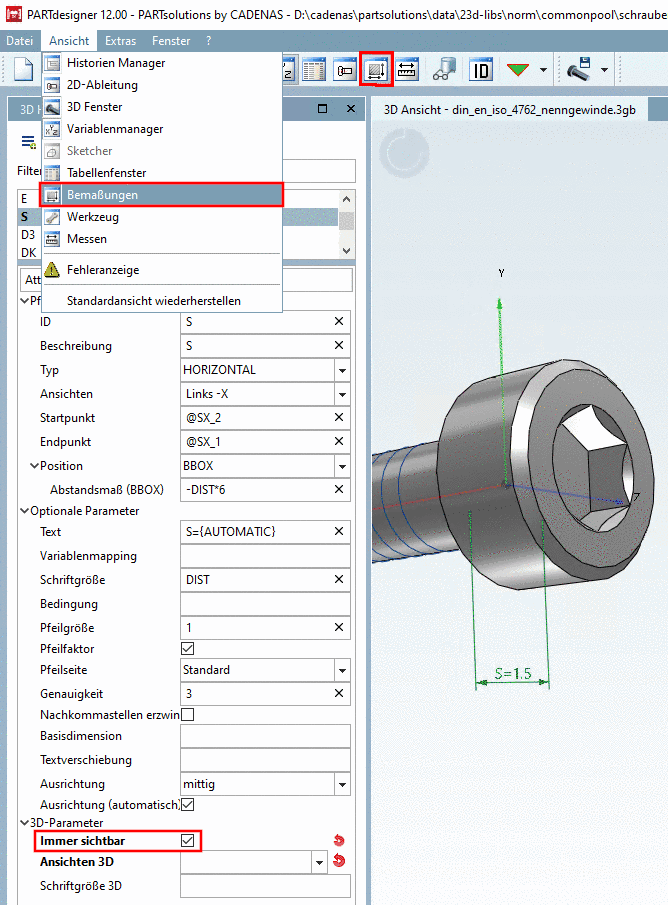The image size is (668, 905).
Task: Click the measure toolbar icon
Action: pyautogui.click(x=407, y=70)
